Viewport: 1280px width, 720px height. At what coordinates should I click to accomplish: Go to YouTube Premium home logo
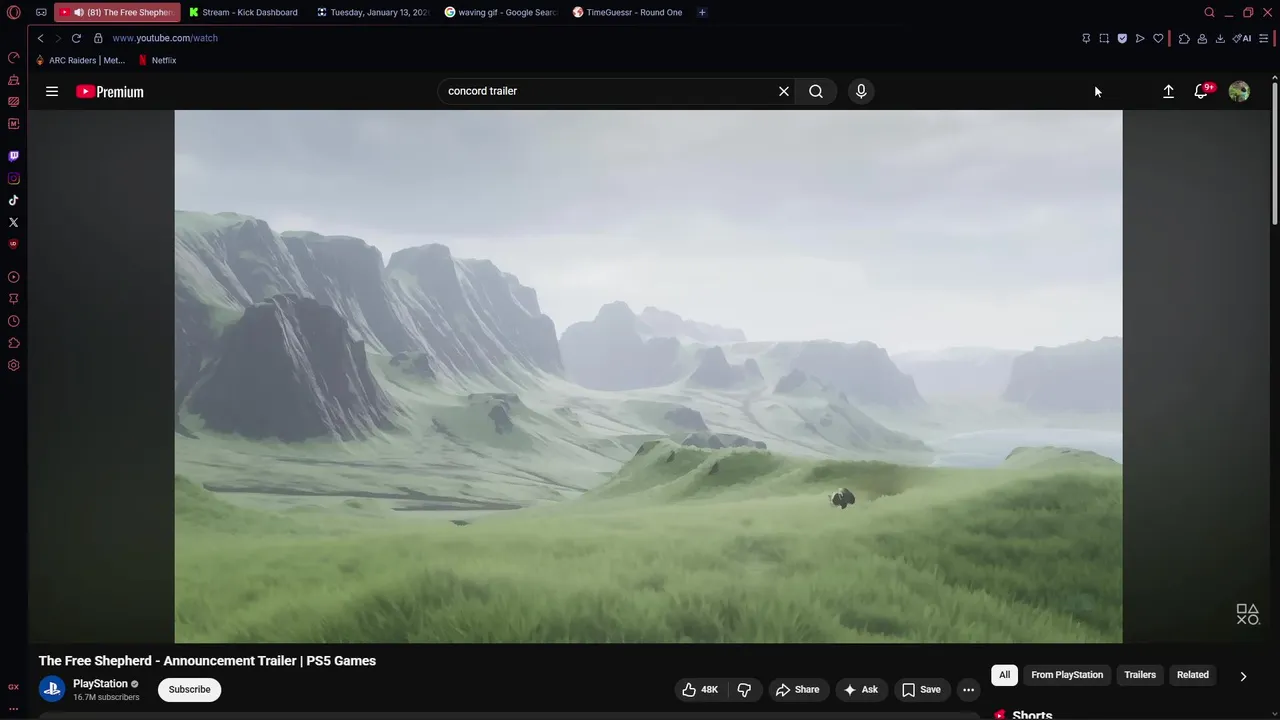coord(110,91)
